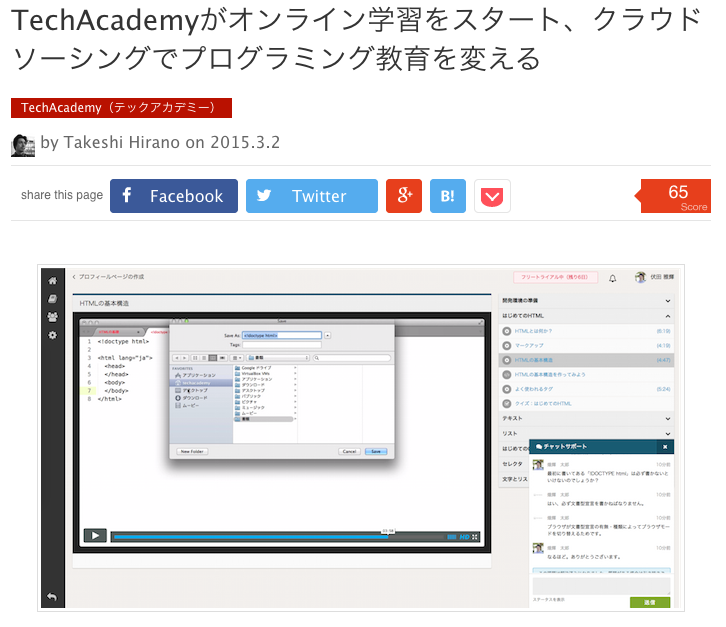Go back via プロフィールページの作成 breadcrumb
This screenshot has height=627, width=726.
click(108, 277)
